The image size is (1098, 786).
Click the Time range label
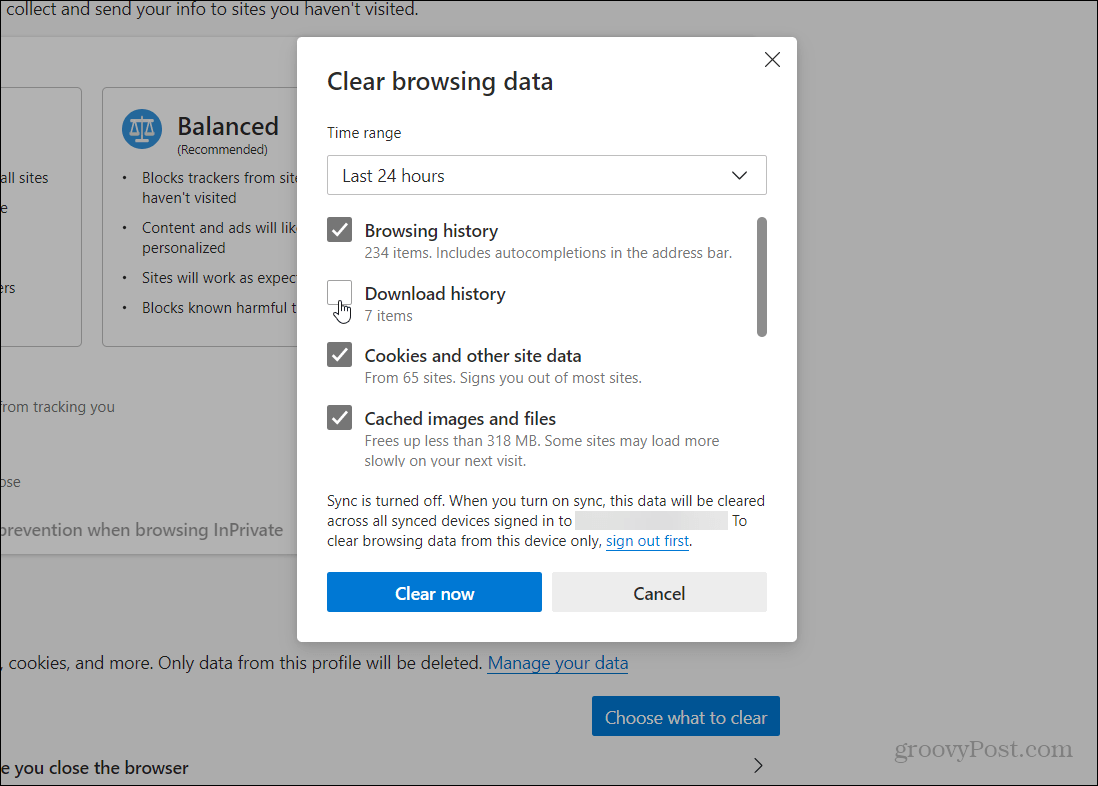click(x=364, y=133)
